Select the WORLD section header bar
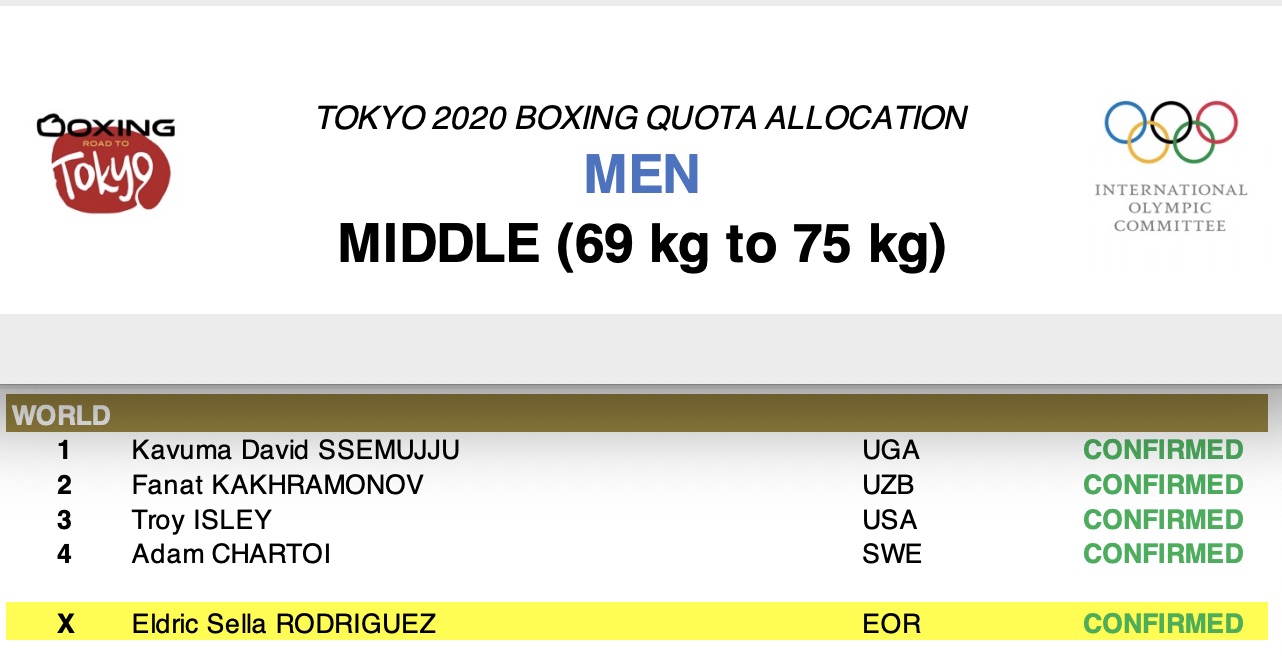Image resolution: width=1282 pixels, height=666 pixels. [636, 413]
